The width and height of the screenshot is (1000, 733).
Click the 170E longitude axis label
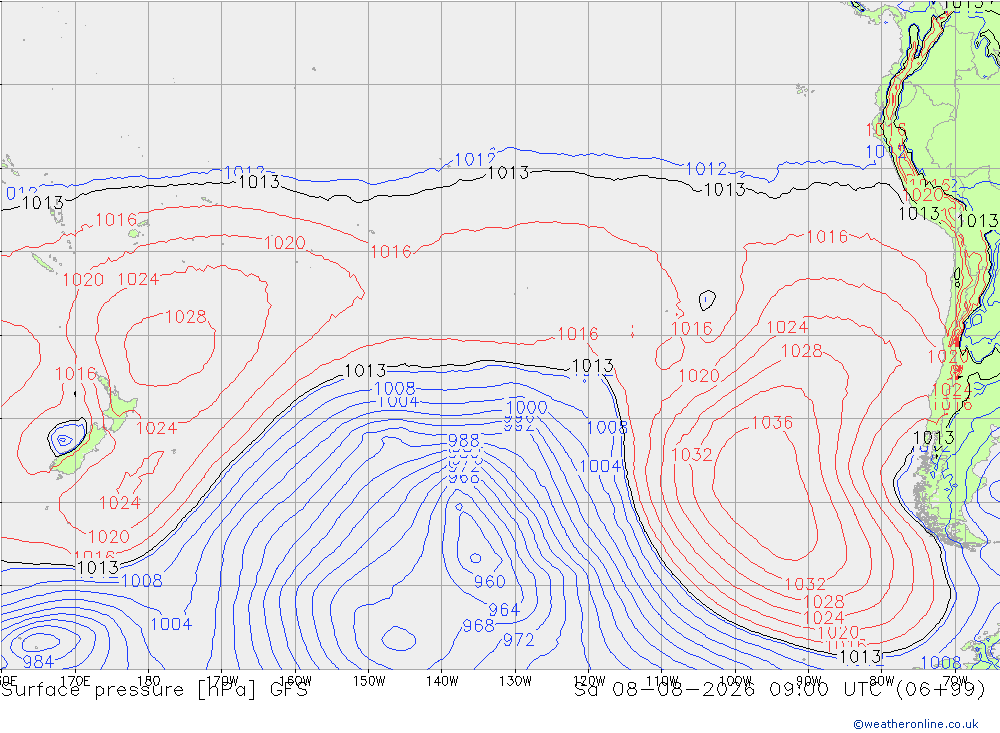[x=75, y=681]
